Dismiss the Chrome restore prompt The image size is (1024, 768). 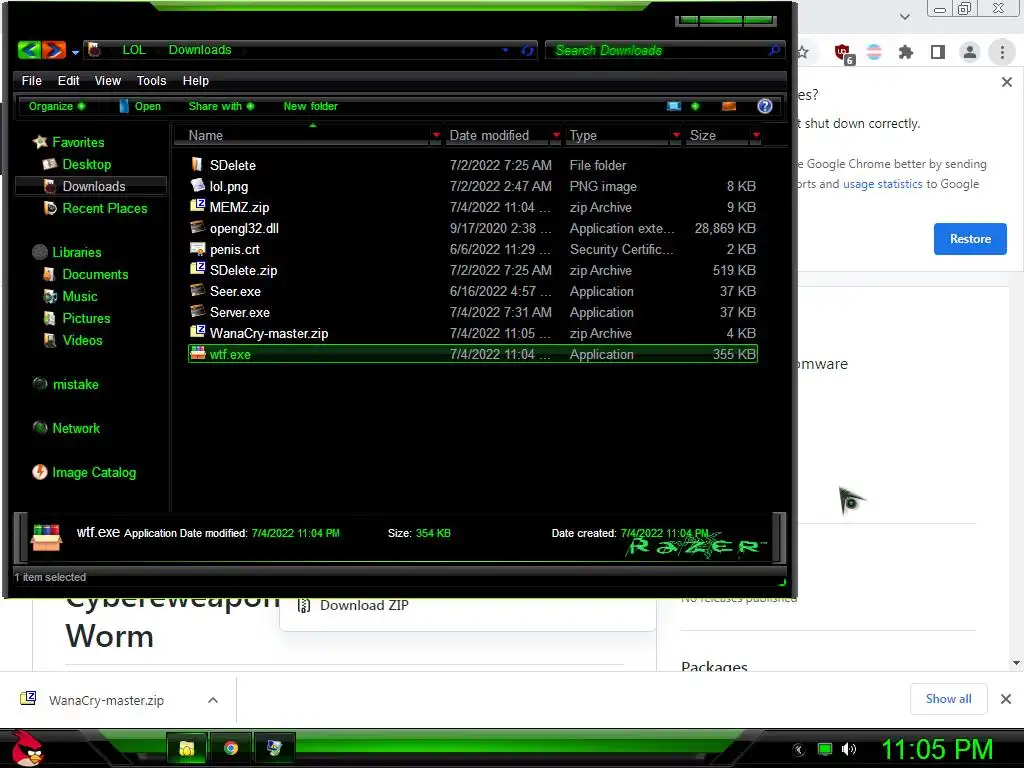(1006, 82)
